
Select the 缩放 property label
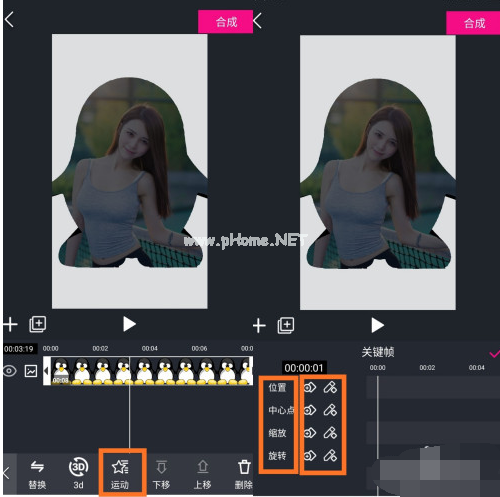pos(277,433)
